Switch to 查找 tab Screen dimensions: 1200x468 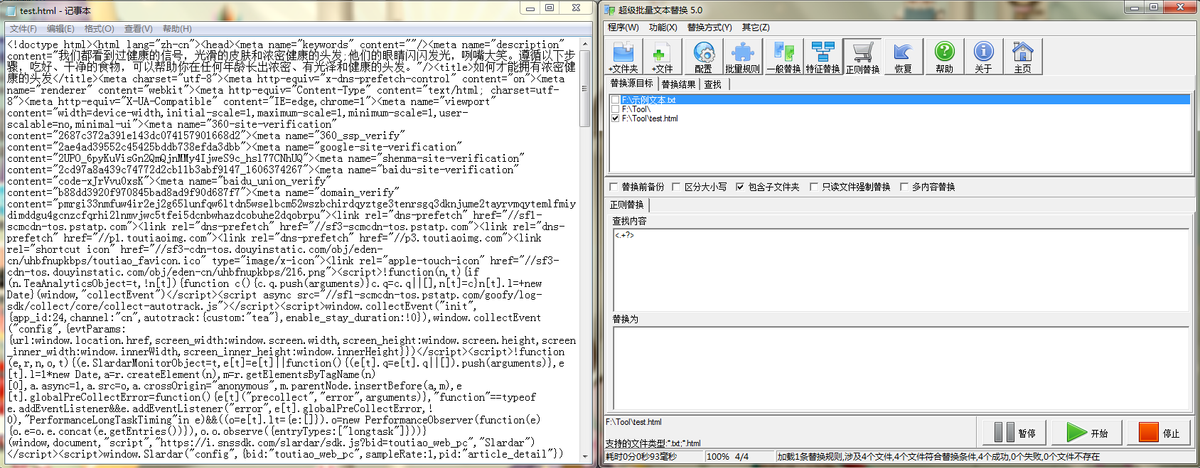point(713,85)
